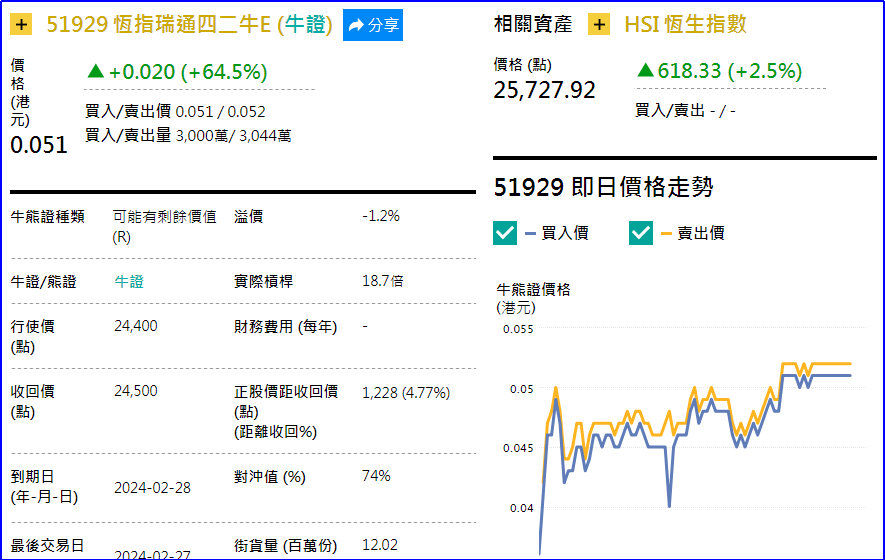Select bid/ask volume 3,000萬/ 3,044萬
The width and height of the screenshot is (885, 560).
tap(234, 136)
